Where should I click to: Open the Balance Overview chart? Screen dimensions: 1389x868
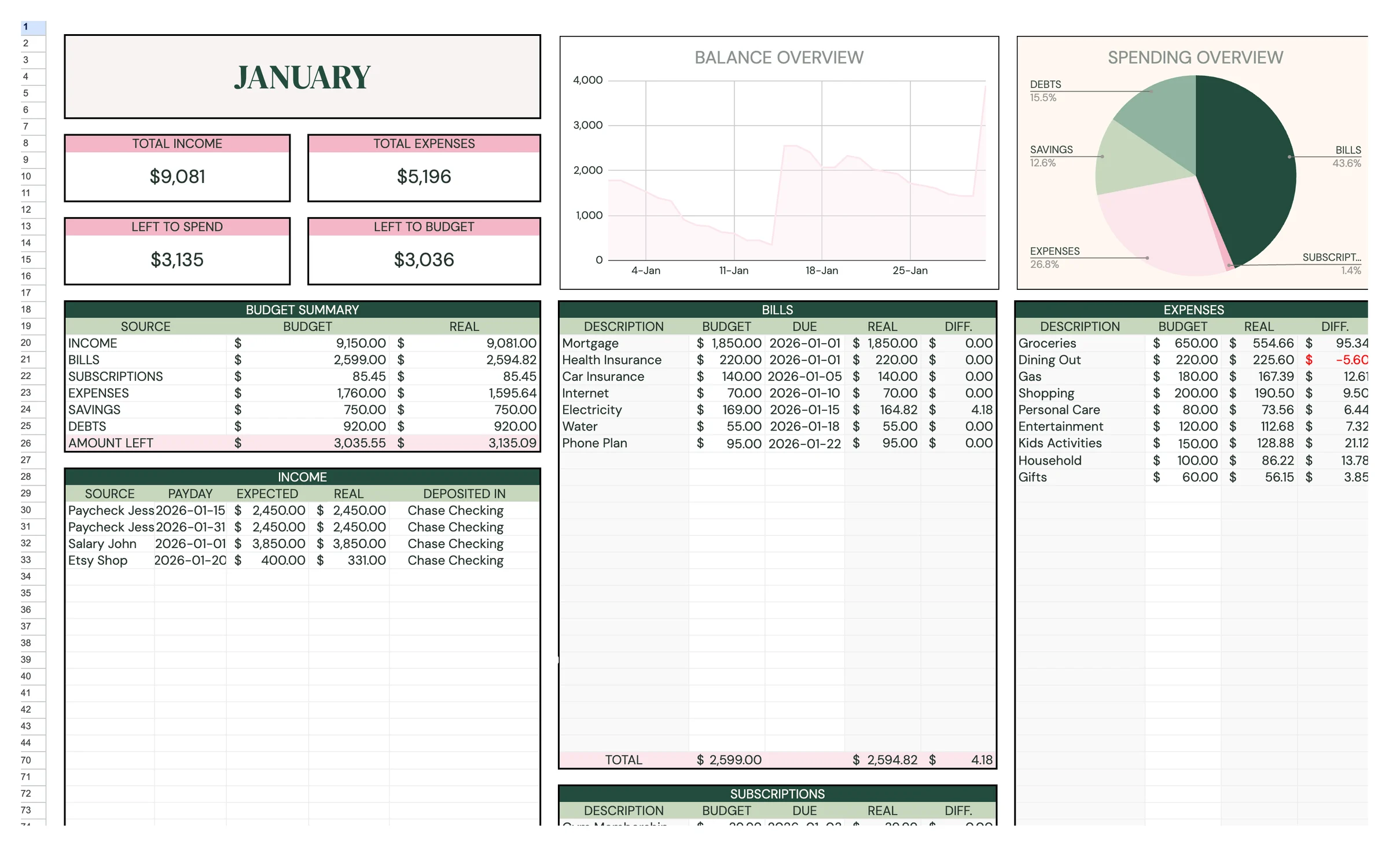click(779, 163)
